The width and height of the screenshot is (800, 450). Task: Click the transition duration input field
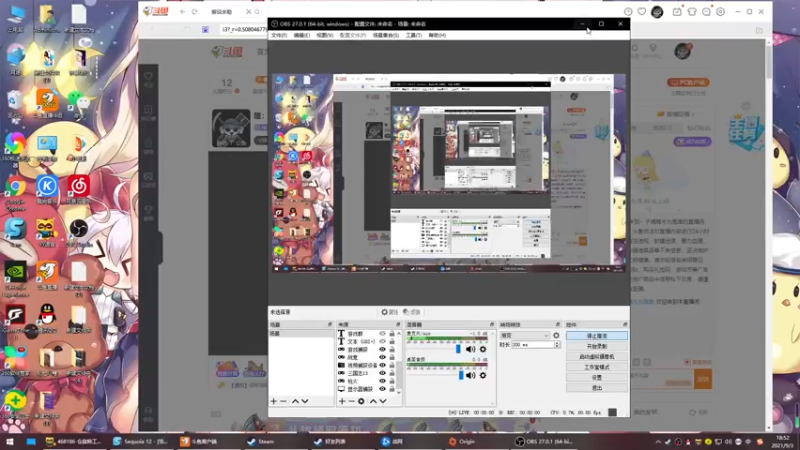(533, 345)
